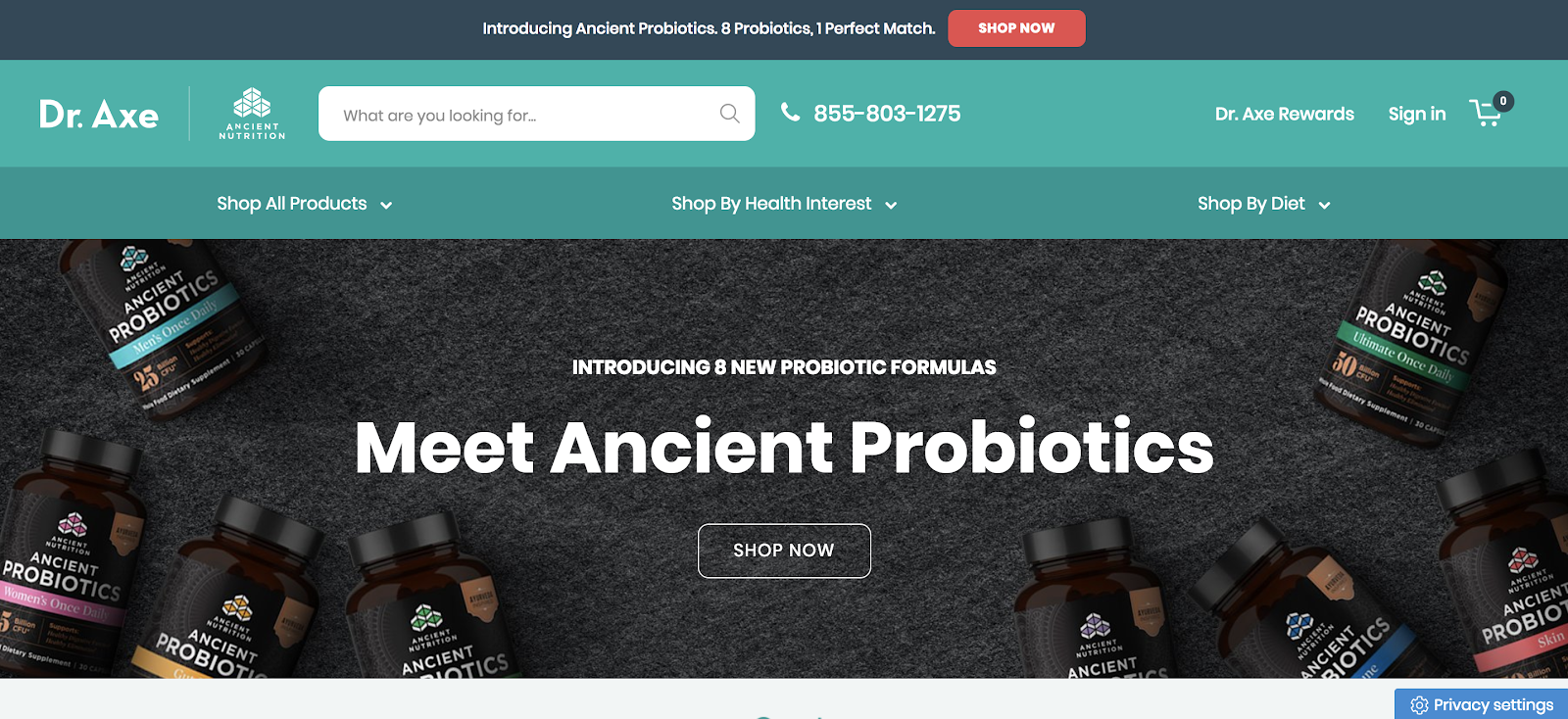Open the shopping cart icon
The height and width of the screenshot is (719, 1568).
tap(1485, 114)
